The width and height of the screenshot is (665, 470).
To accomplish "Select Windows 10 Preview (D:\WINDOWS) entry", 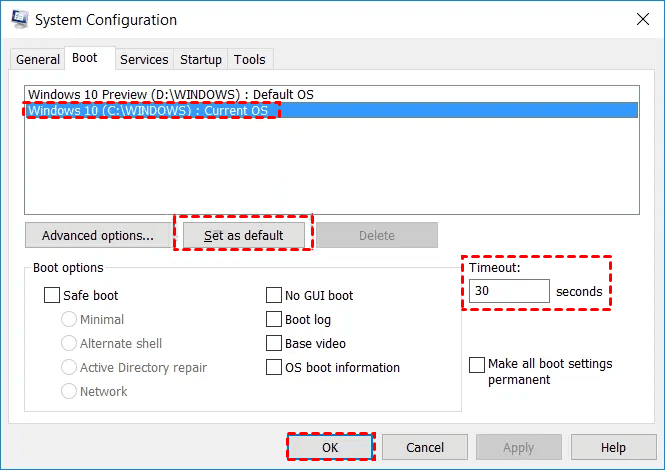I will tap(332, 94).
